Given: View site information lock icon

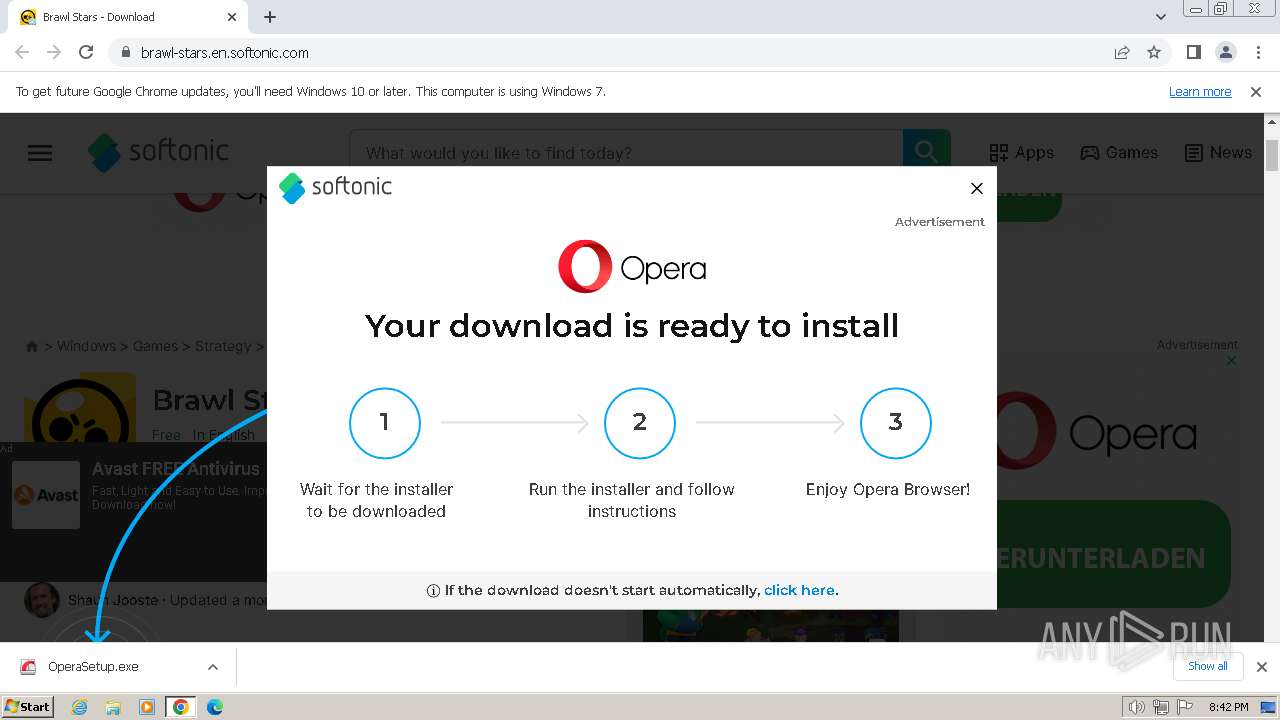Looking at the screenshot, I should [x=125, y=53].
